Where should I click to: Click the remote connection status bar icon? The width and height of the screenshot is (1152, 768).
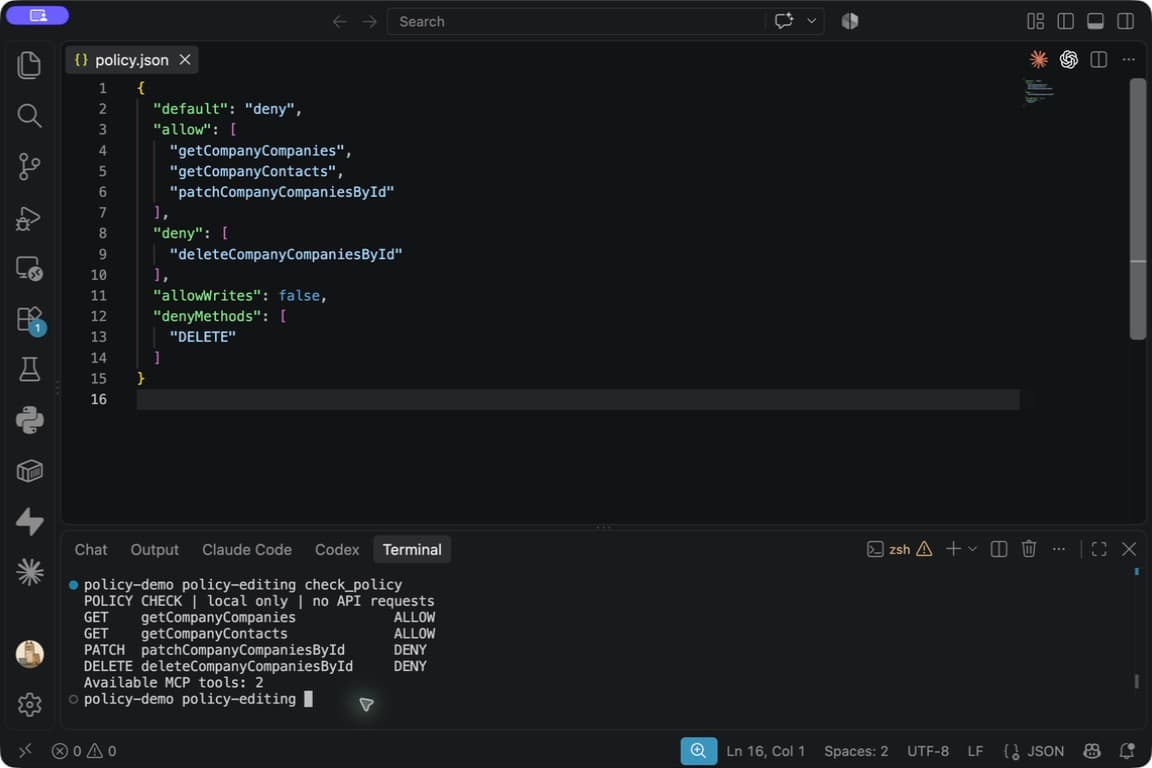25,750
